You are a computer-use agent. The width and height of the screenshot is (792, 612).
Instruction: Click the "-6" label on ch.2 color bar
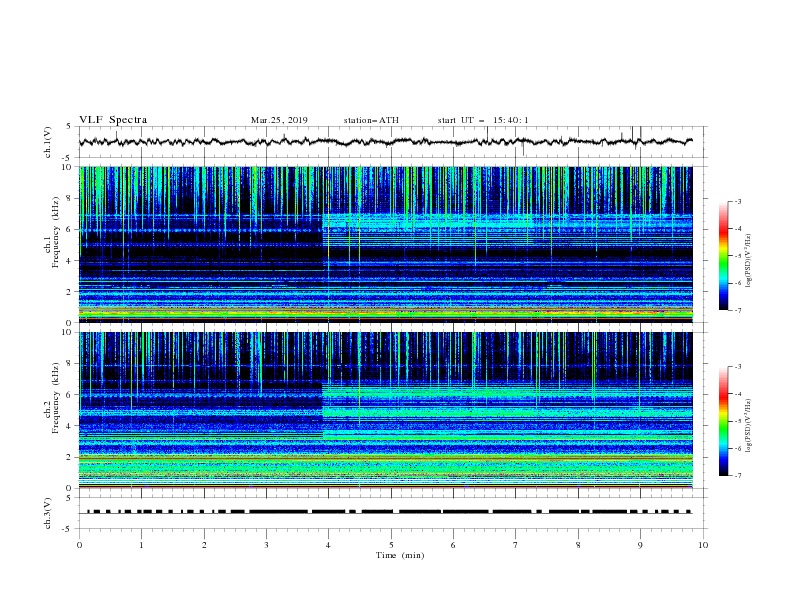(738, 448)
